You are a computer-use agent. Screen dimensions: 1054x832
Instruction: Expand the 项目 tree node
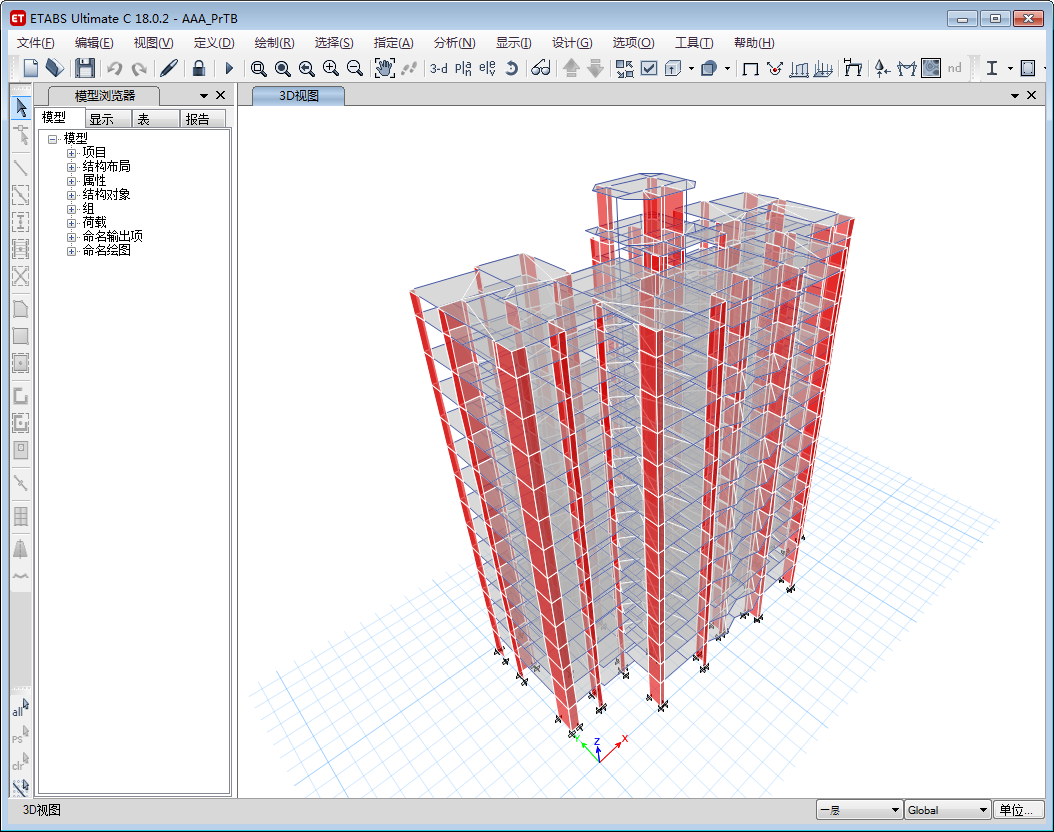[x=71, y=153]
